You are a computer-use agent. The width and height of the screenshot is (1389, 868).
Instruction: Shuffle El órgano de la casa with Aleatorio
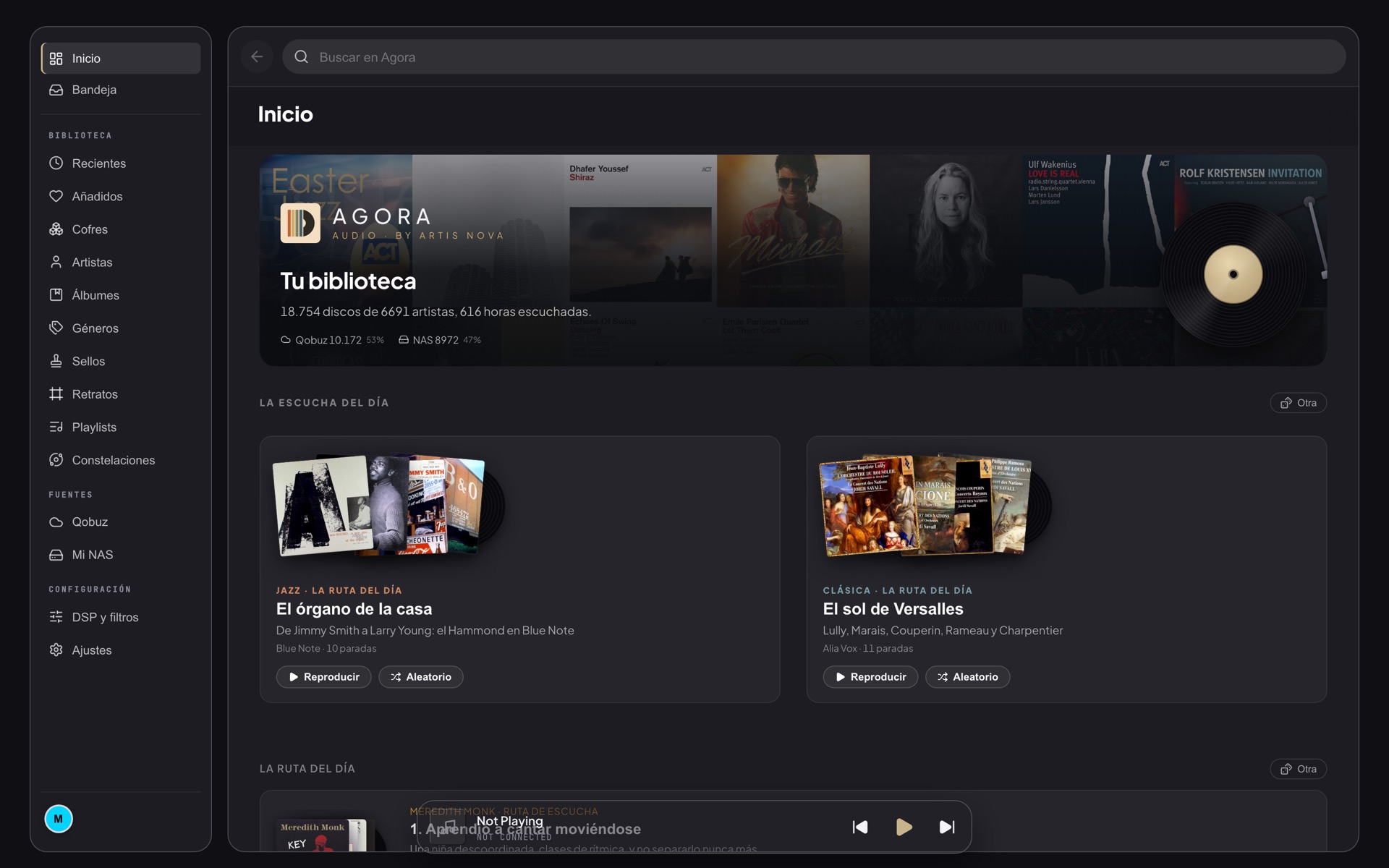(421, 677)
